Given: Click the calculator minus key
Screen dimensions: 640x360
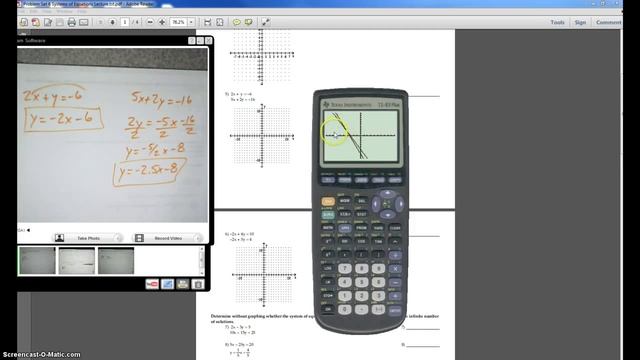Looking at the screenshot, I should pos(395,282).
